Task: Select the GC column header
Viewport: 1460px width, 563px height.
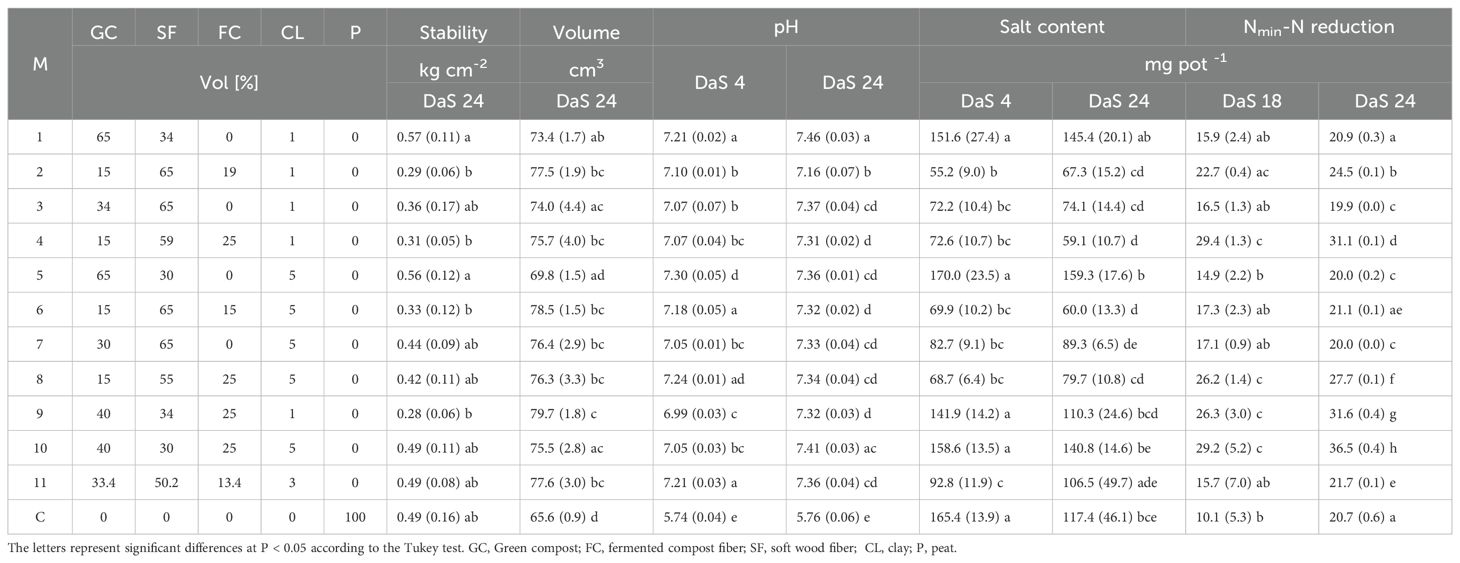Action: 104,32
